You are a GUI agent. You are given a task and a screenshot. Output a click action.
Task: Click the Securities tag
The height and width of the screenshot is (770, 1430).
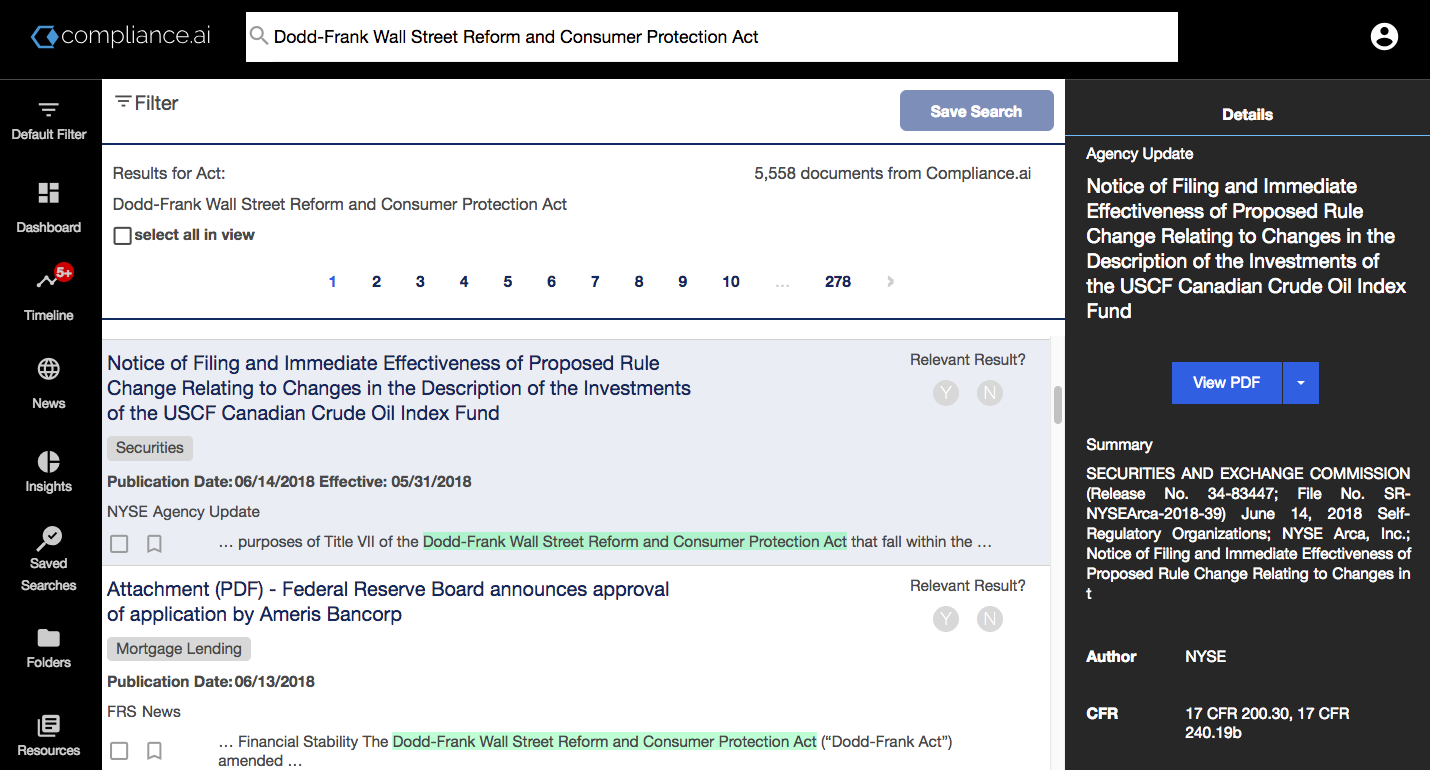click(150, 448)
